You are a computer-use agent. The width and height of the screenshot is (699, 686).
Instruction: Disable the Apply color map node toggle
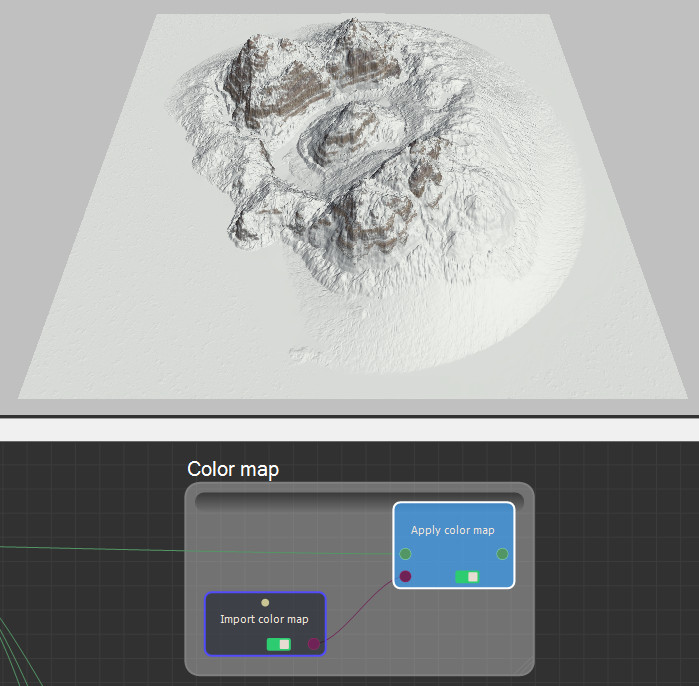tap(467, 577)
